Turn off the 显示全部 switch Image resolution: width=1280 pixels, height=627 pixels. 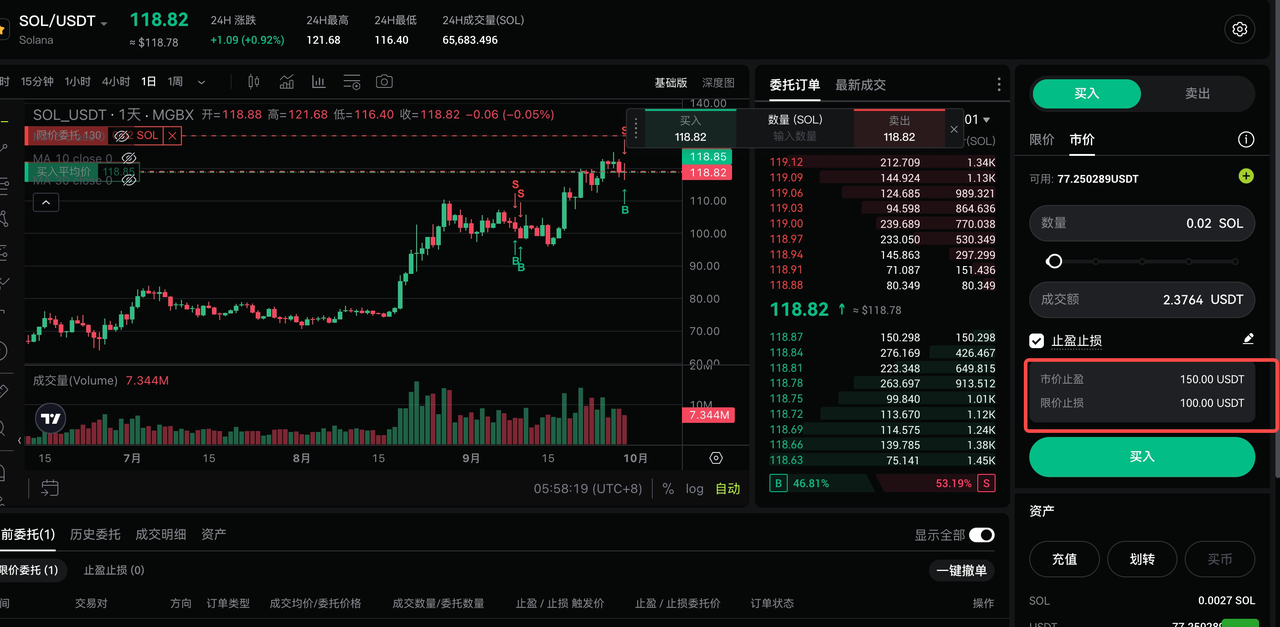point(982,535)
